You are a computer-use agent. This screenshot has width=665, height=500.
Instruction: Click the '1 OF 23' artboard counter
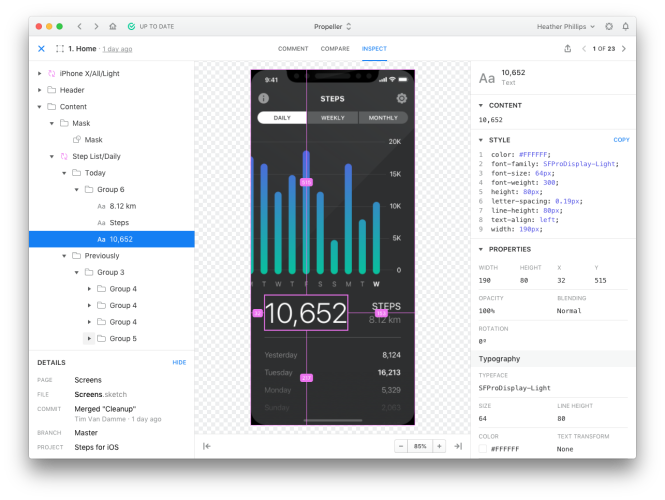point(604,49)
